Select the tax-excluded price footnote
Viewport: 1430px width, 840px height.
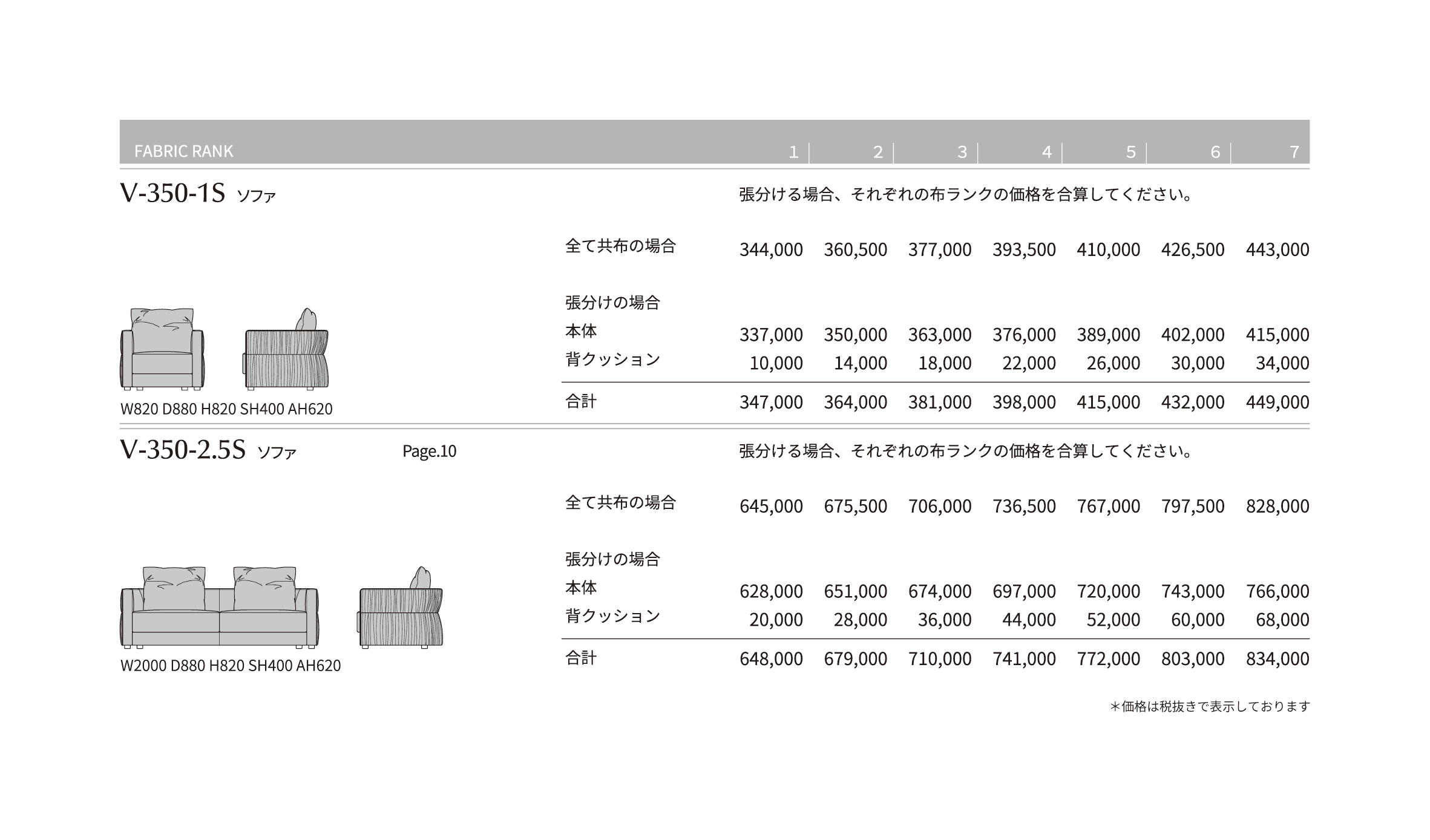pos(1210,706)
